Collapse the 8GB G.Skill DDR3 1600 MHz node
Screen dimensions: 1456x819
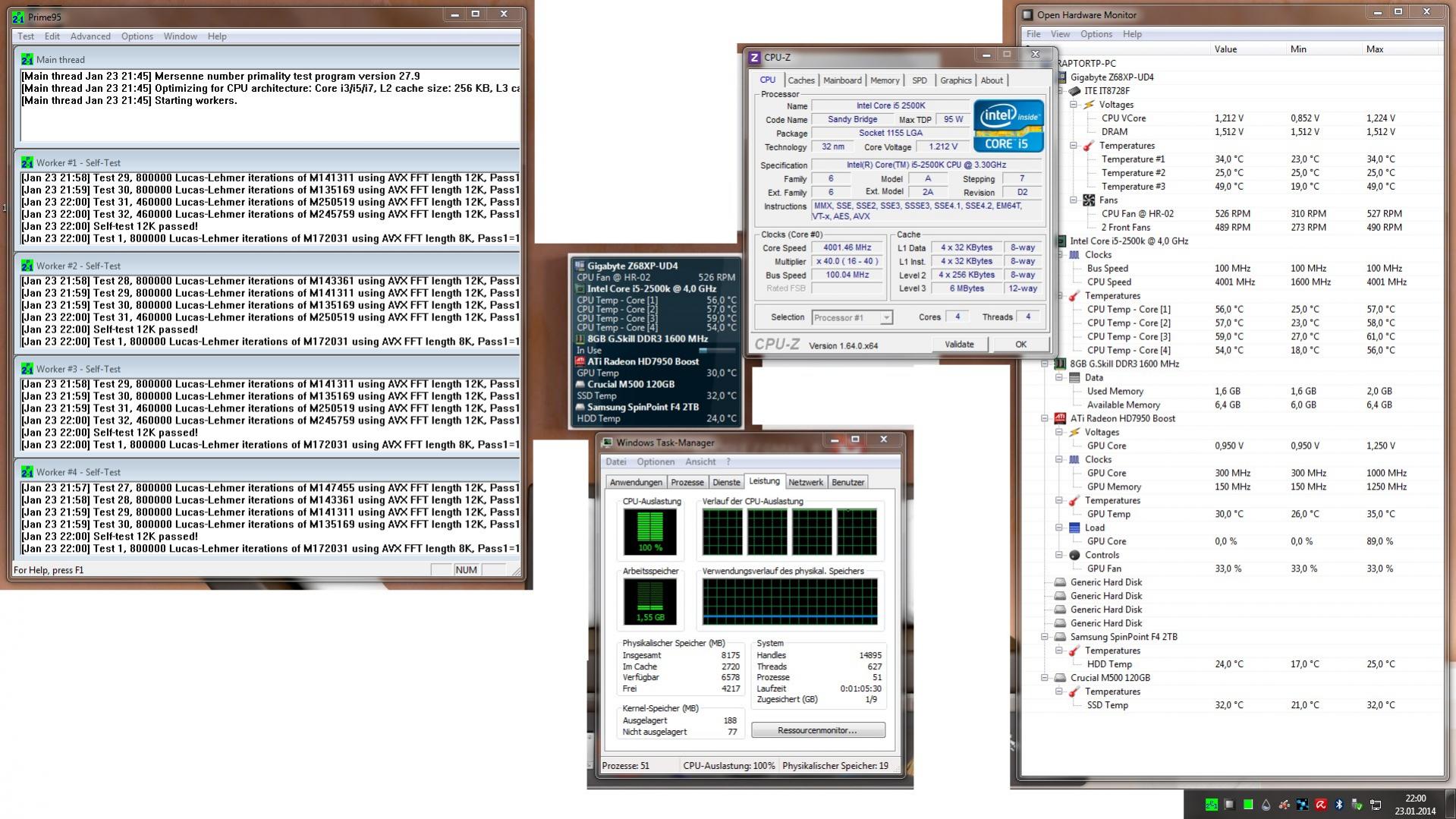pos(1045,364)
